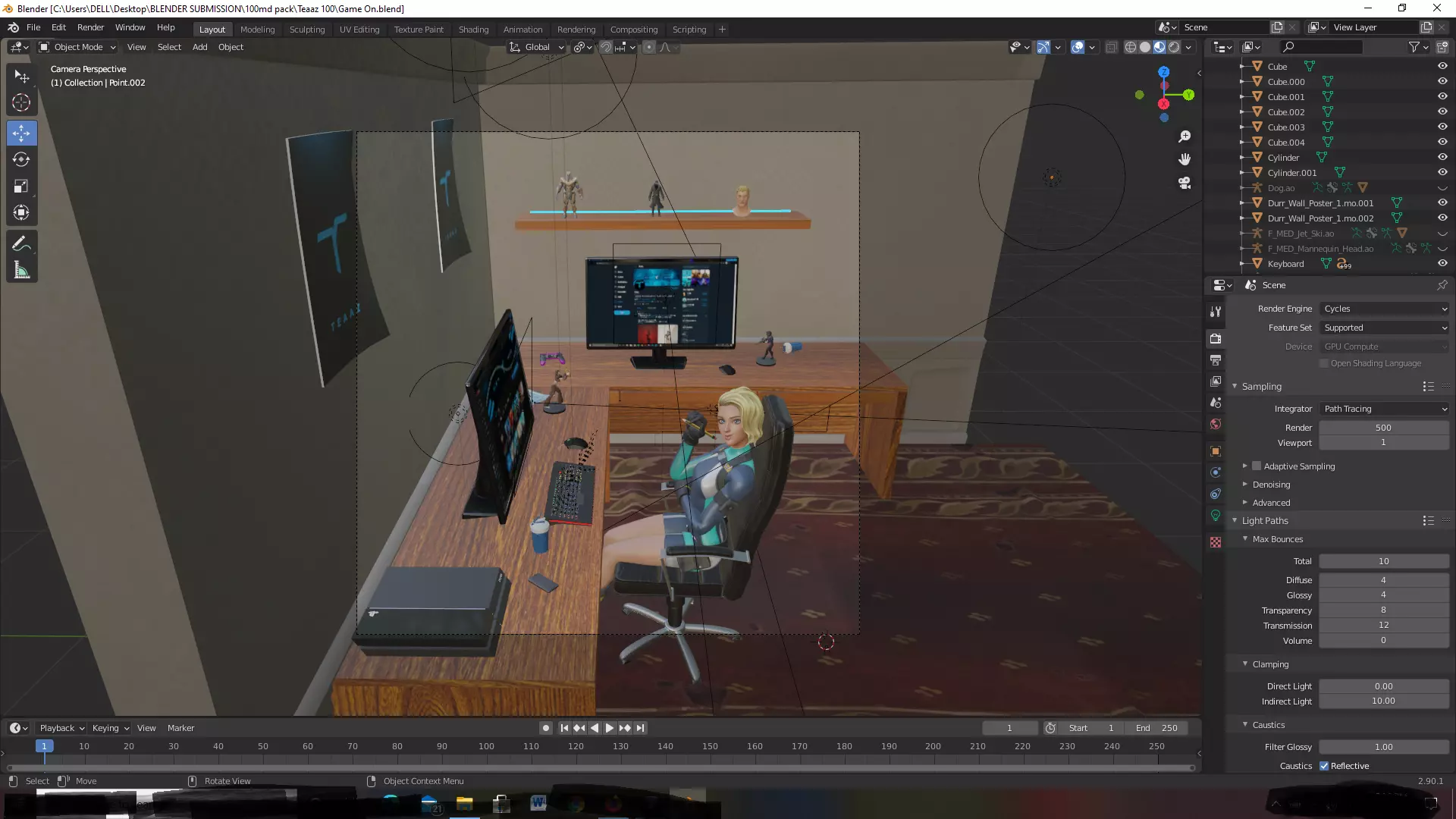Open the Render Engine Cycles dropdown

[x=1384, y=309]
